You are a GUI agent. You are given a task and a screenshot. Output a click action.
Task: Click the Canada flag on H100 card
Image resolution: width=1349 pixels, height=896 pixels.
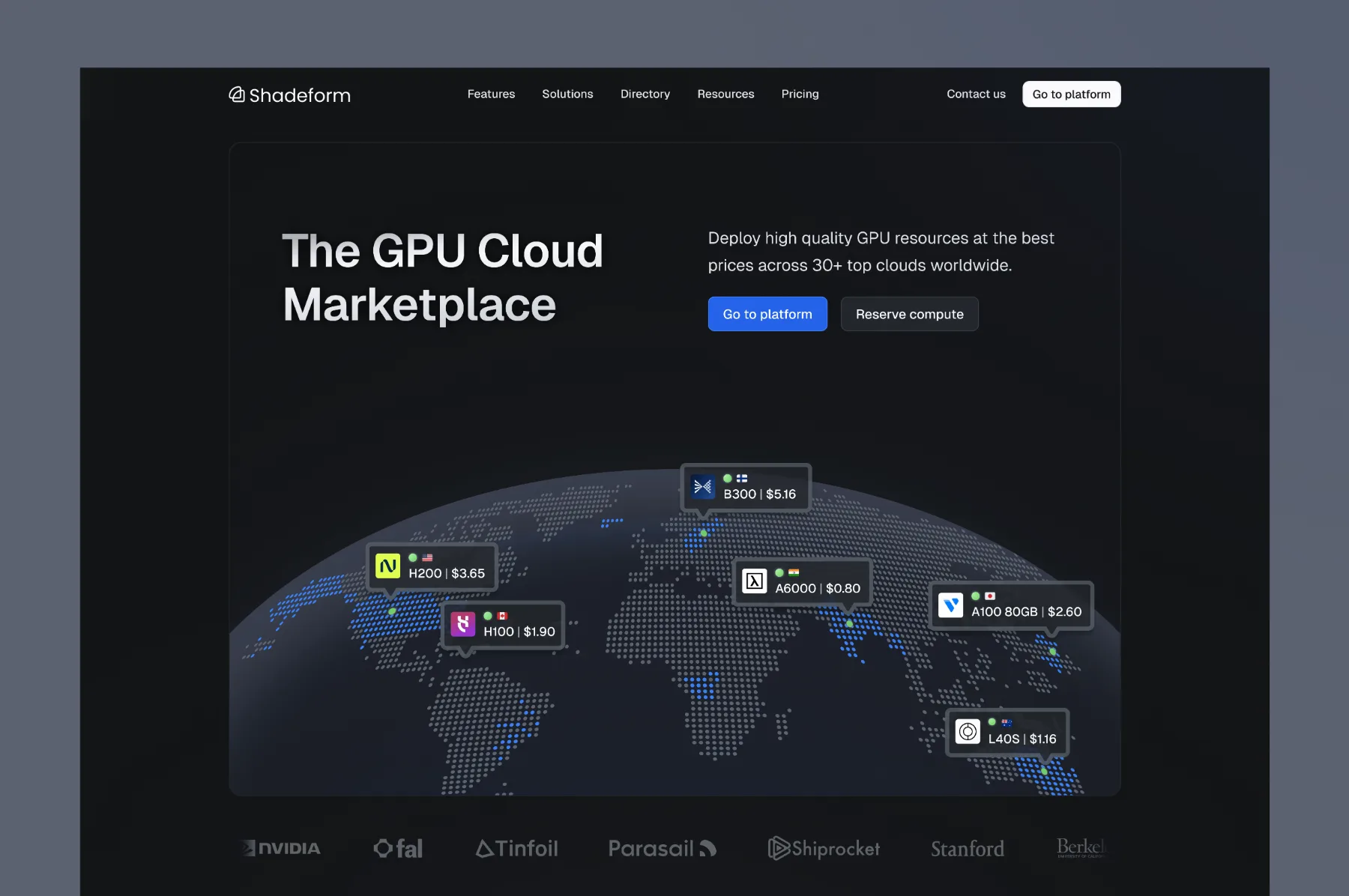pyautogui.click(x=502, y=616)
